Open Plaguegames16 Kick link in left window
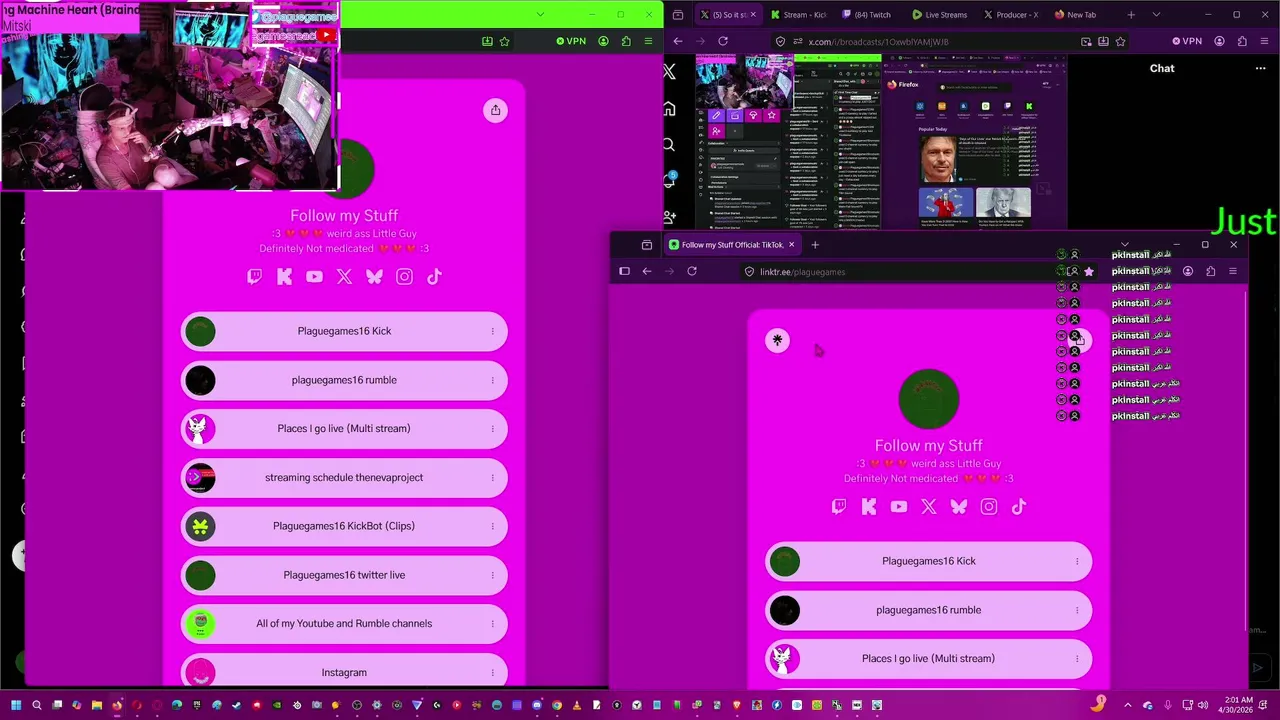 coord(344,331)
